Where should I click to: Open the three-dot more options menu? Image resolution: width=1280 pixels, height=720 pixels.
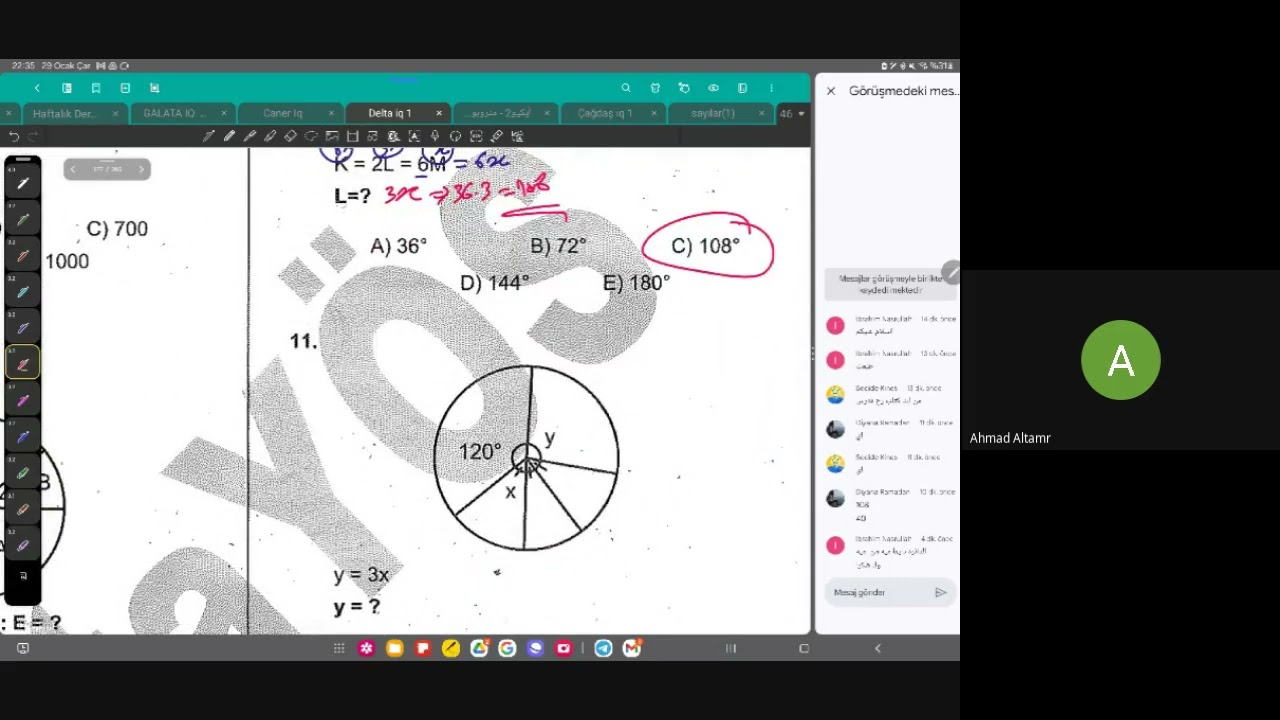[x=771, y=88]
